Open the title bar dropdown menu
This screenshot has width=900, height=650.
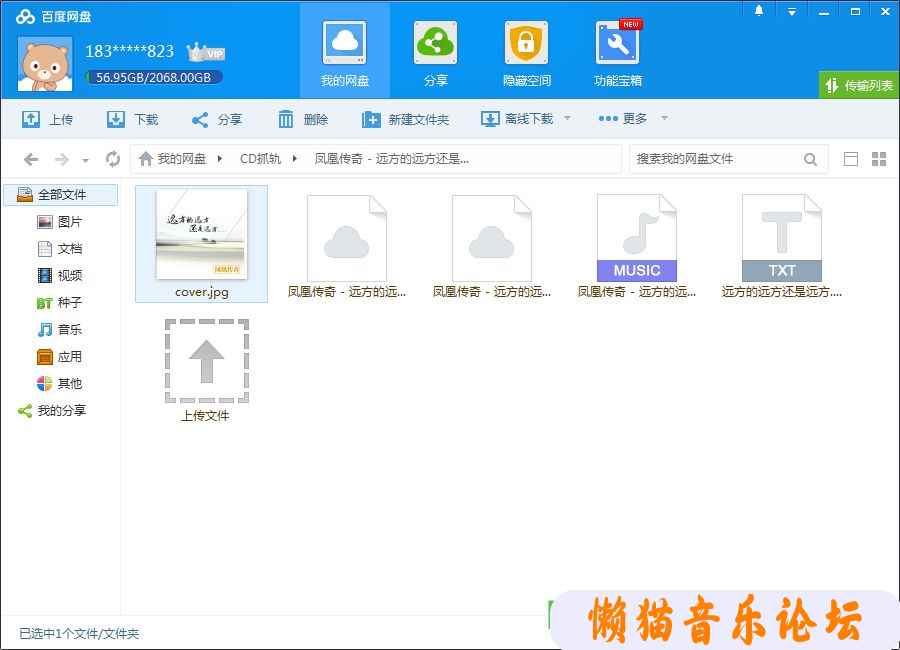pyautogui.click(x=792, y=11)
